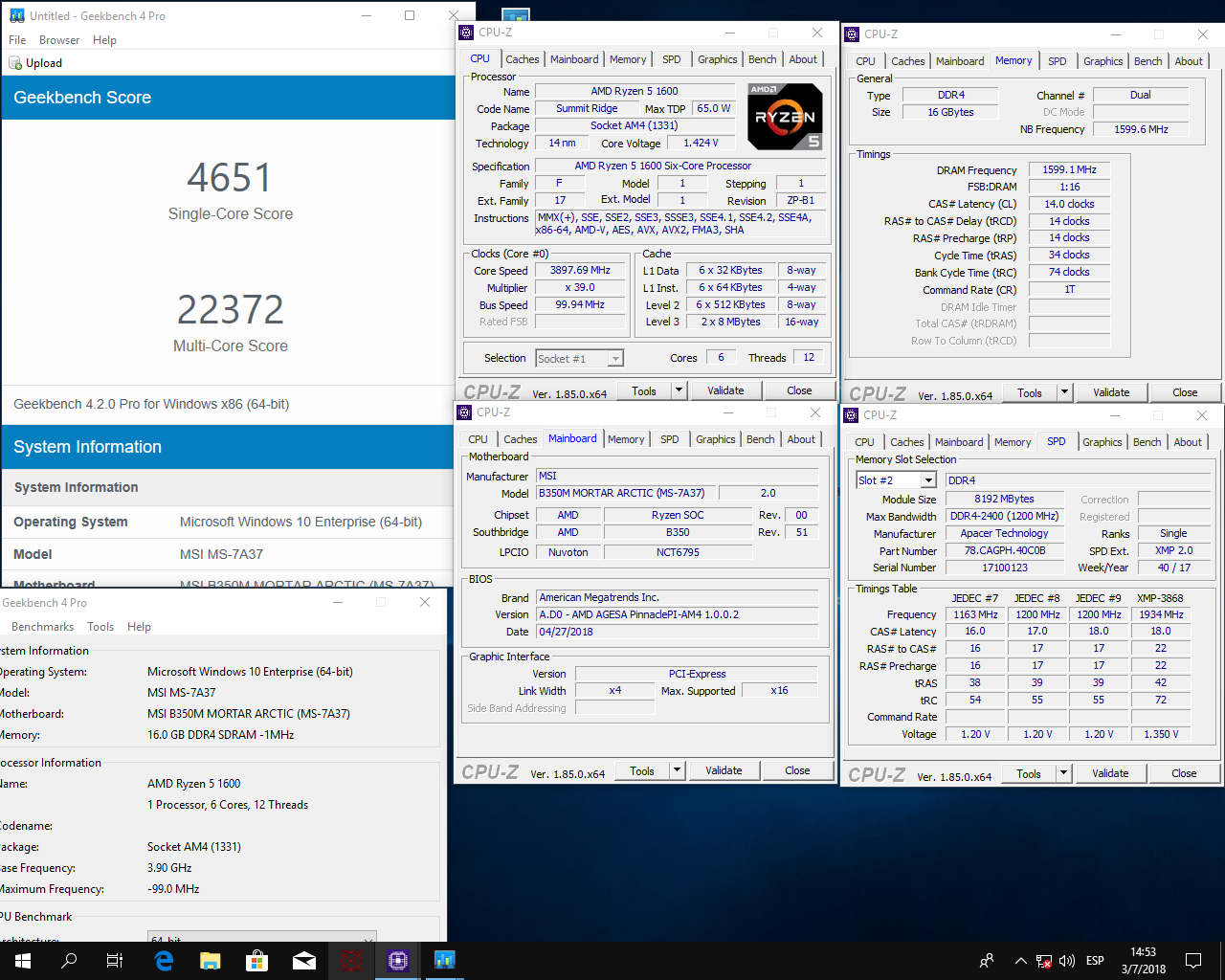Click the Ryzen 5 logo in CPU-Z
Image resolution: width=1225 pixels, height=980 pixels.
[785, 117]
